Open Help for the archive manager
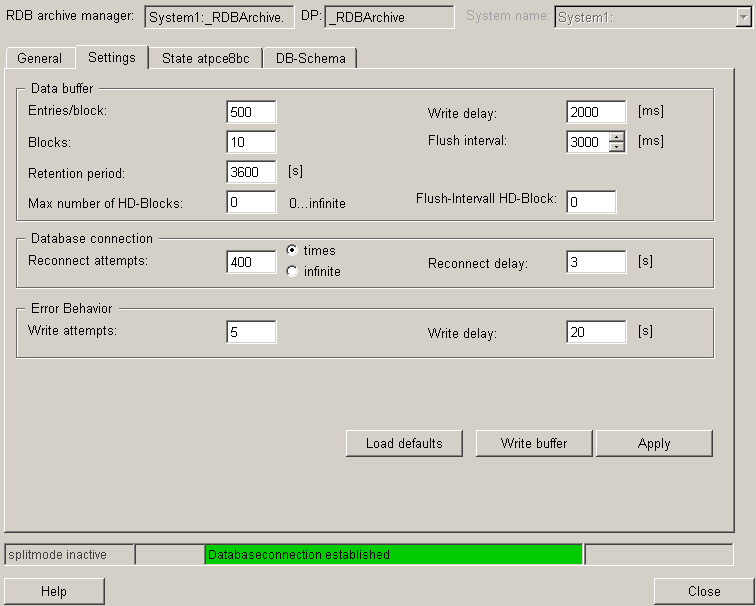The image size is (756, 606). point(54,591)
